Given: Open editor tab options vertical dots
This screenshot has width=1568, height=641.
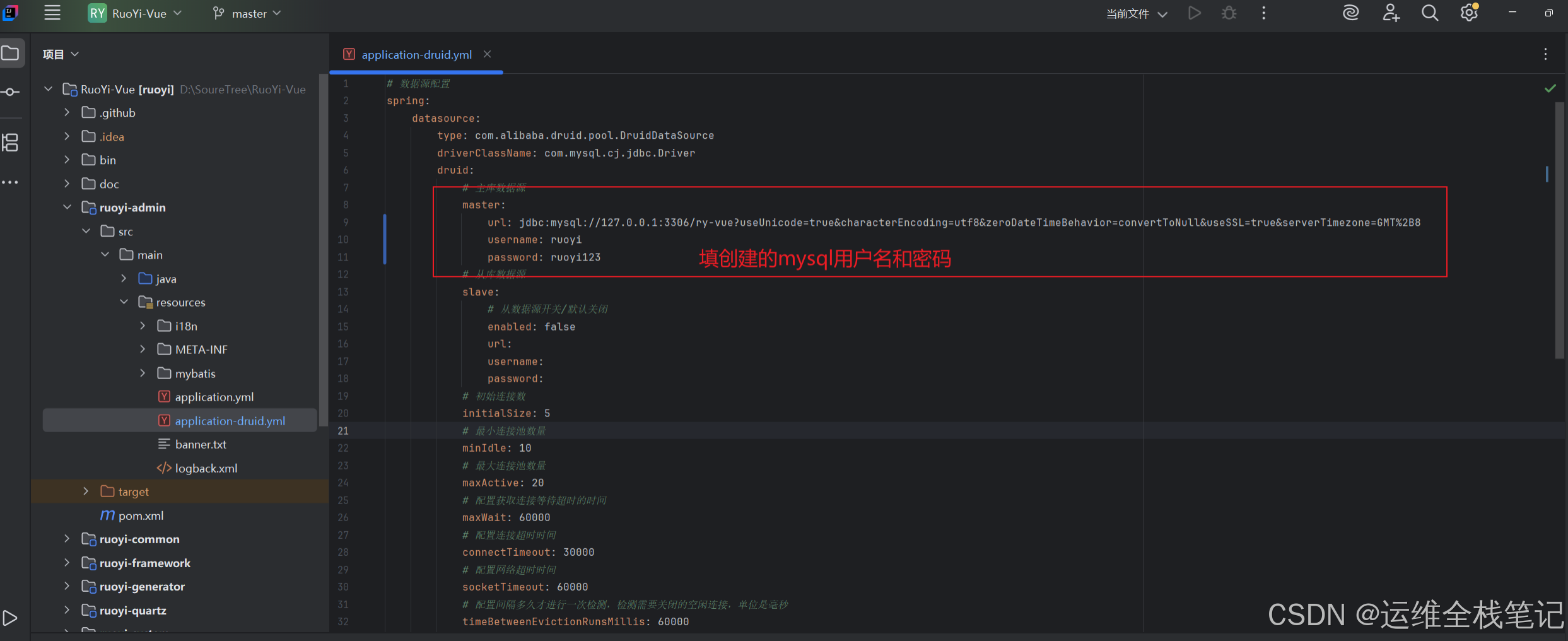Looking at the screenshot, I should [x=1545, y=54].
